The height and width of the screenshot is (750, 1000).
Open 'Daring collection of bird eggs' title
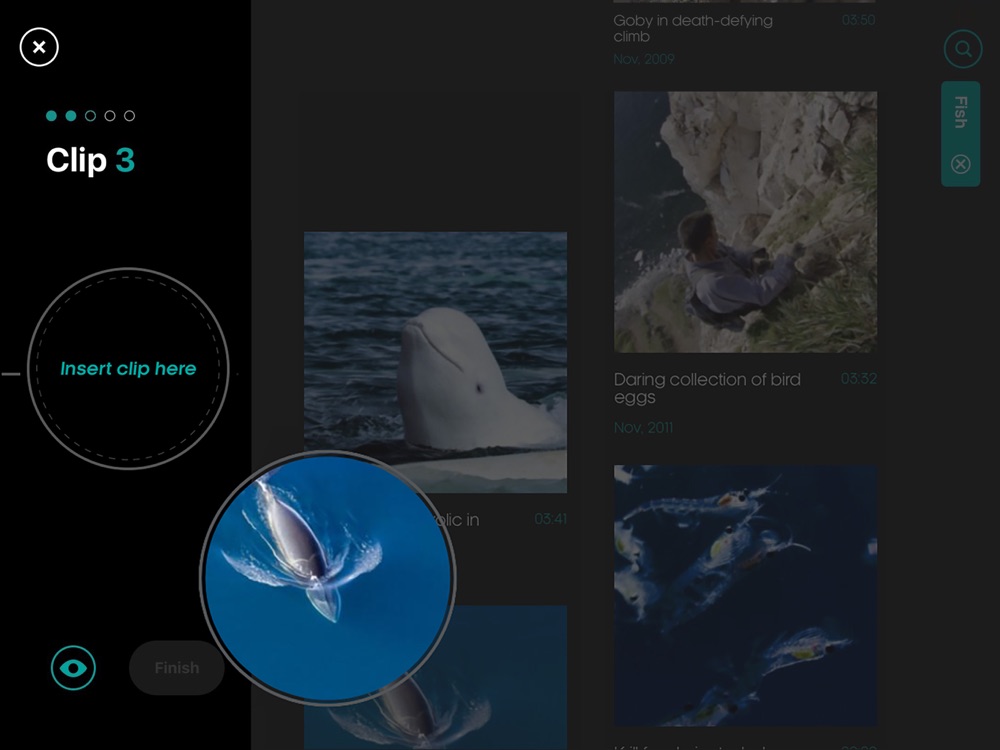[x=707, y=388]
